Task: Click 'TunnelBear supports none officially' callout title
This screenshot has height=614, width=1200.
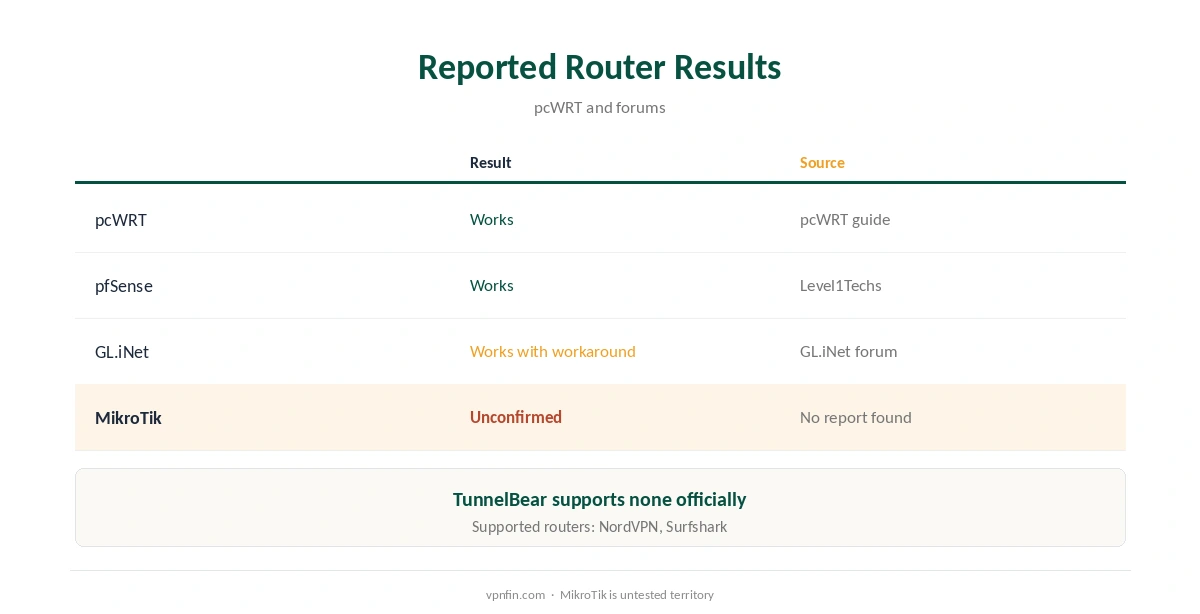Action: [x=600, y=499]
